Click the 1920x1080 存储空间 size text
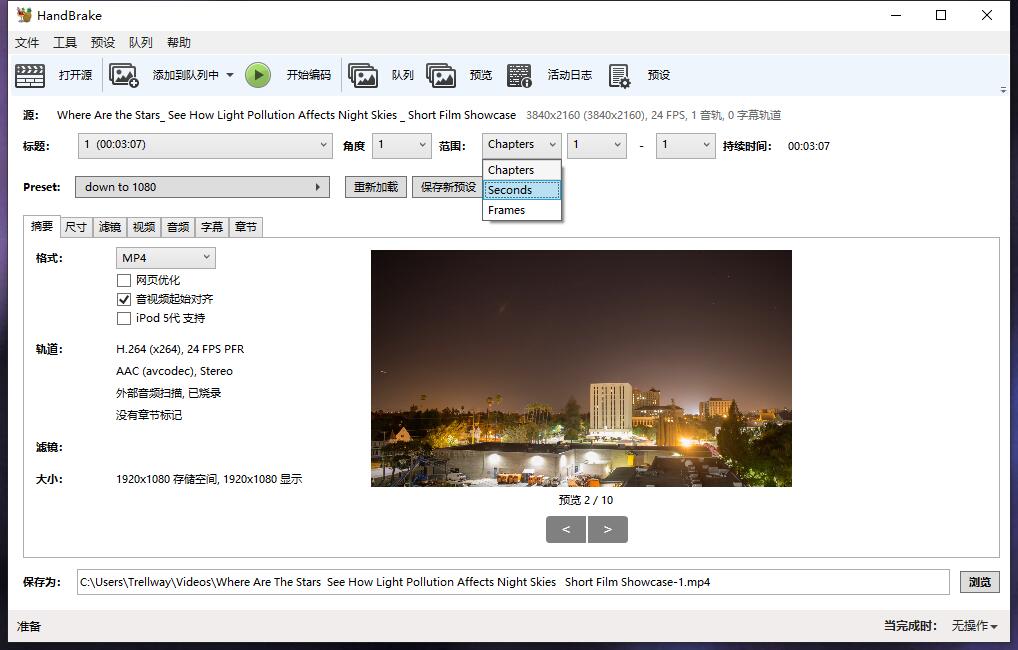 coord(209,479)
